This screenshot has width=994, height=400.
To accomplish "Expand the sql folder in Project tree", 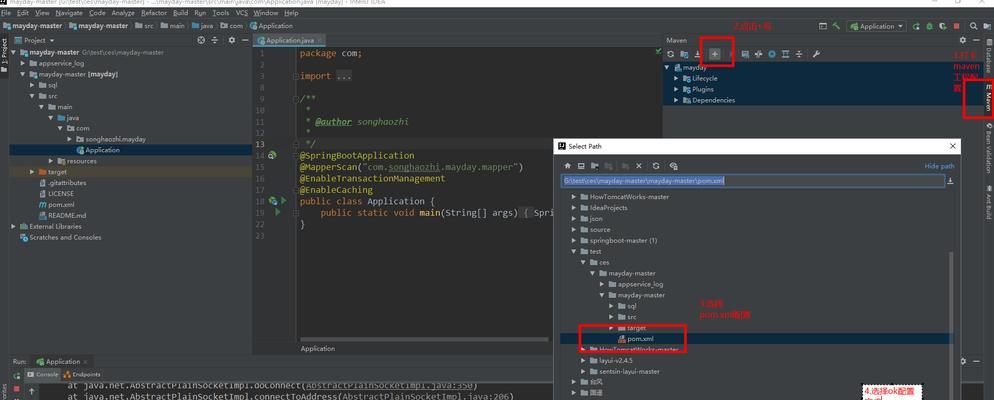I will tap(32, 84).
